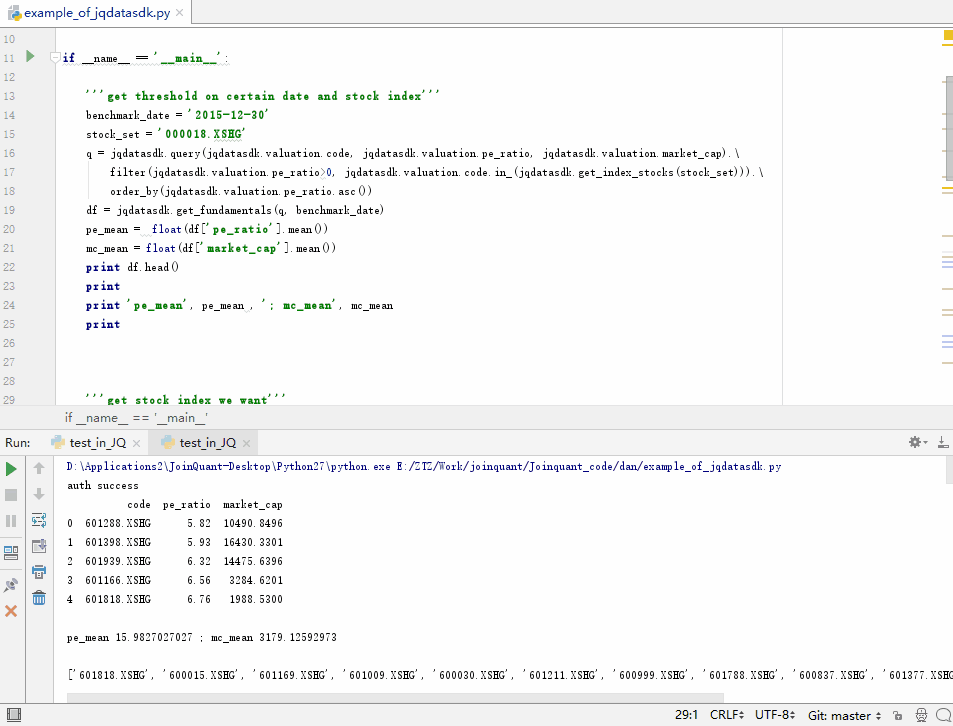953x726 pixels.
Task: Click the 601288.XSHG row in console output
Action: tap(175, 523)
